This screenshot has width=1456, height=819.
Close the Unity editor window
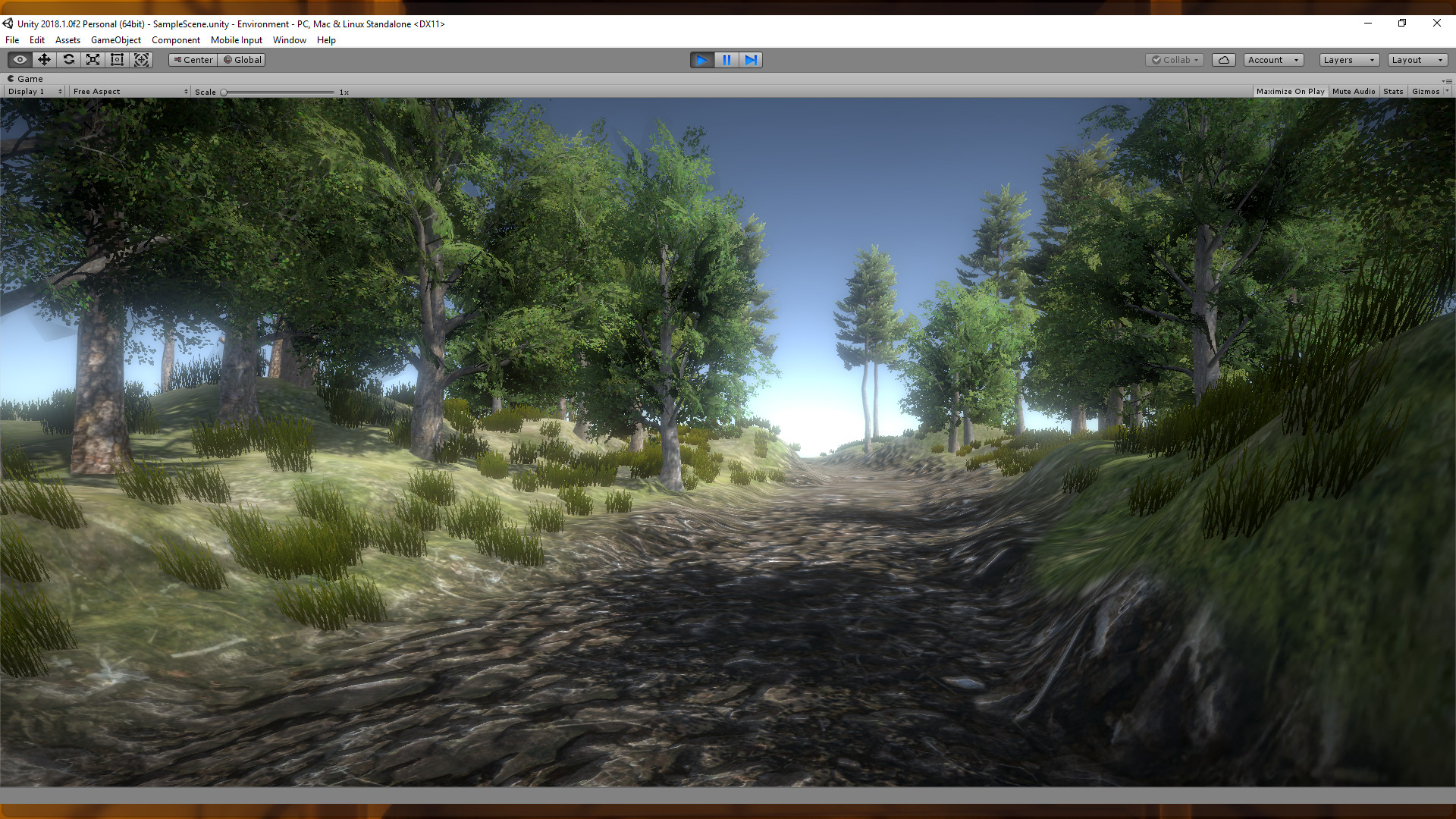[1437, 24]
